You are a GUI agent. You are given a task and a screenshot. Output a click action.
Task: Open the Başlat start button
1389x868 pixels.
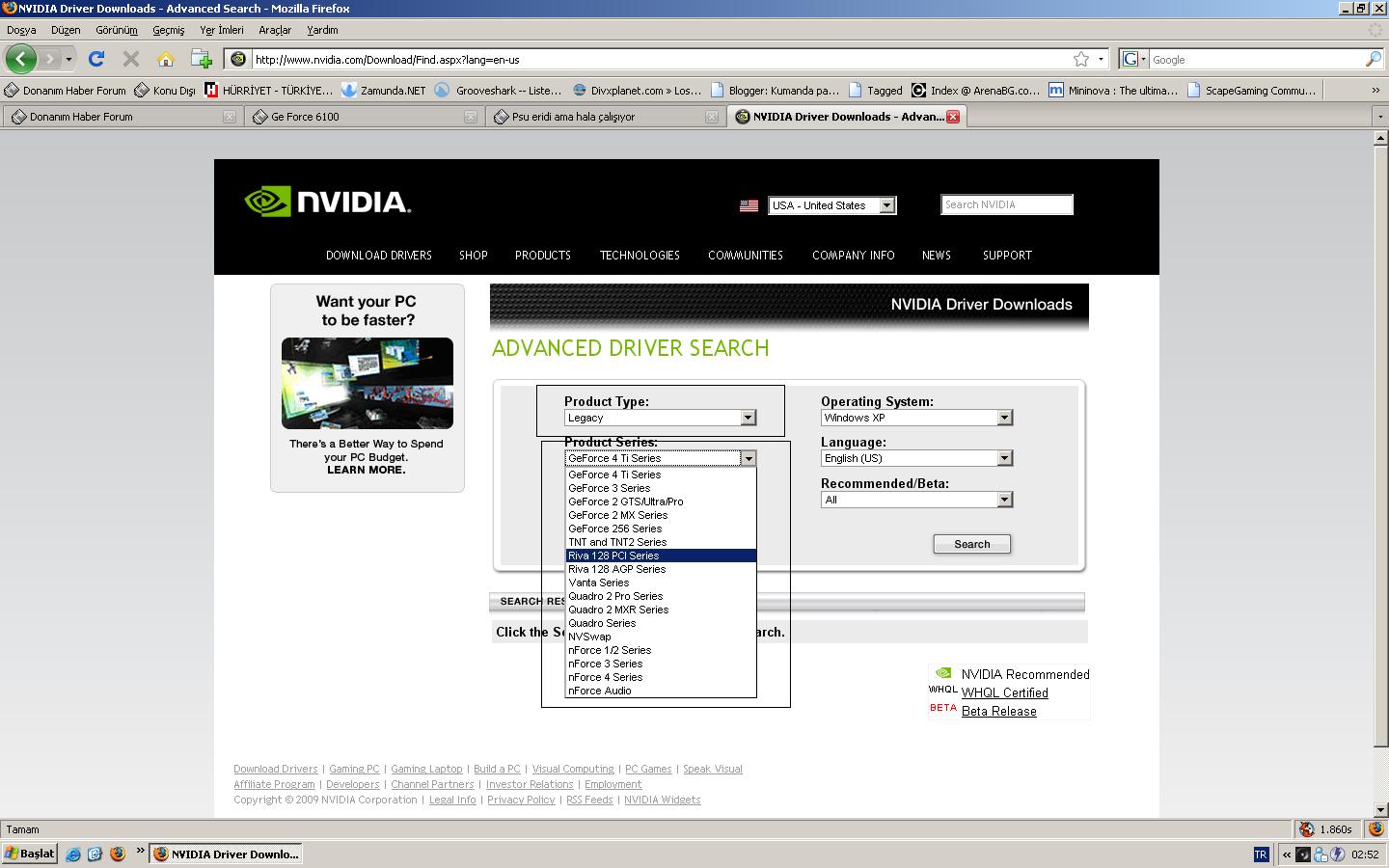(x=30, y=854)
